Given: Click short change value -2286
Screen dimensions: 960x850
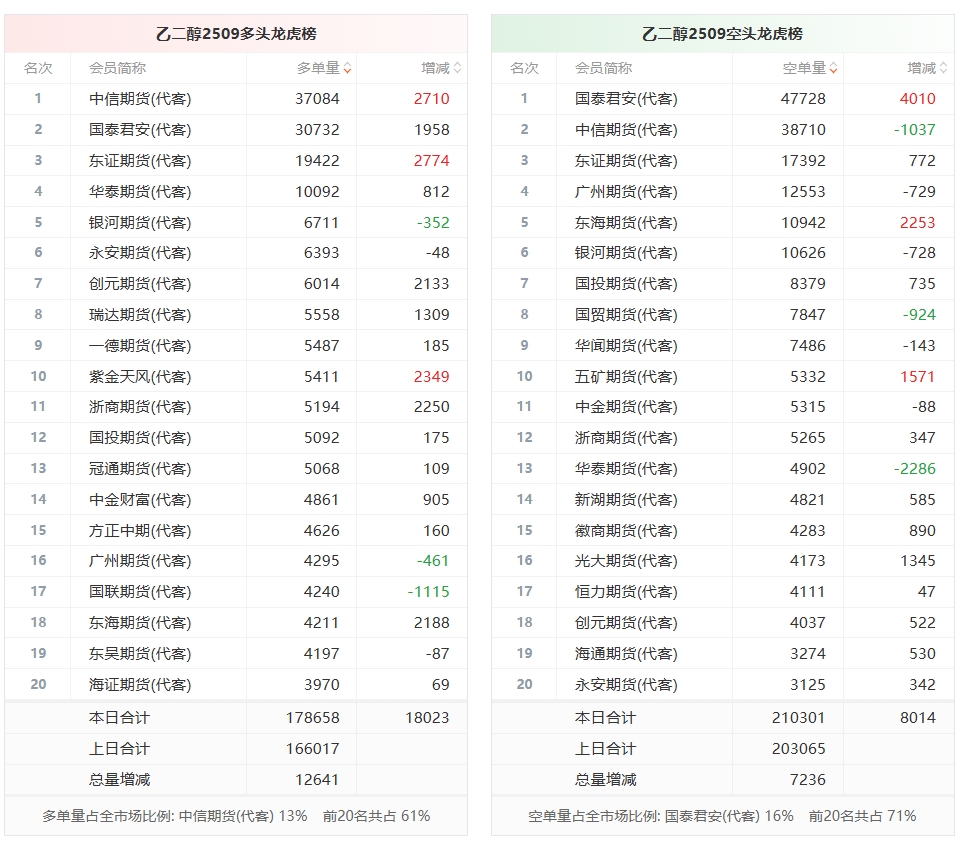Looking at the screenshot, I should coord(915,468).
